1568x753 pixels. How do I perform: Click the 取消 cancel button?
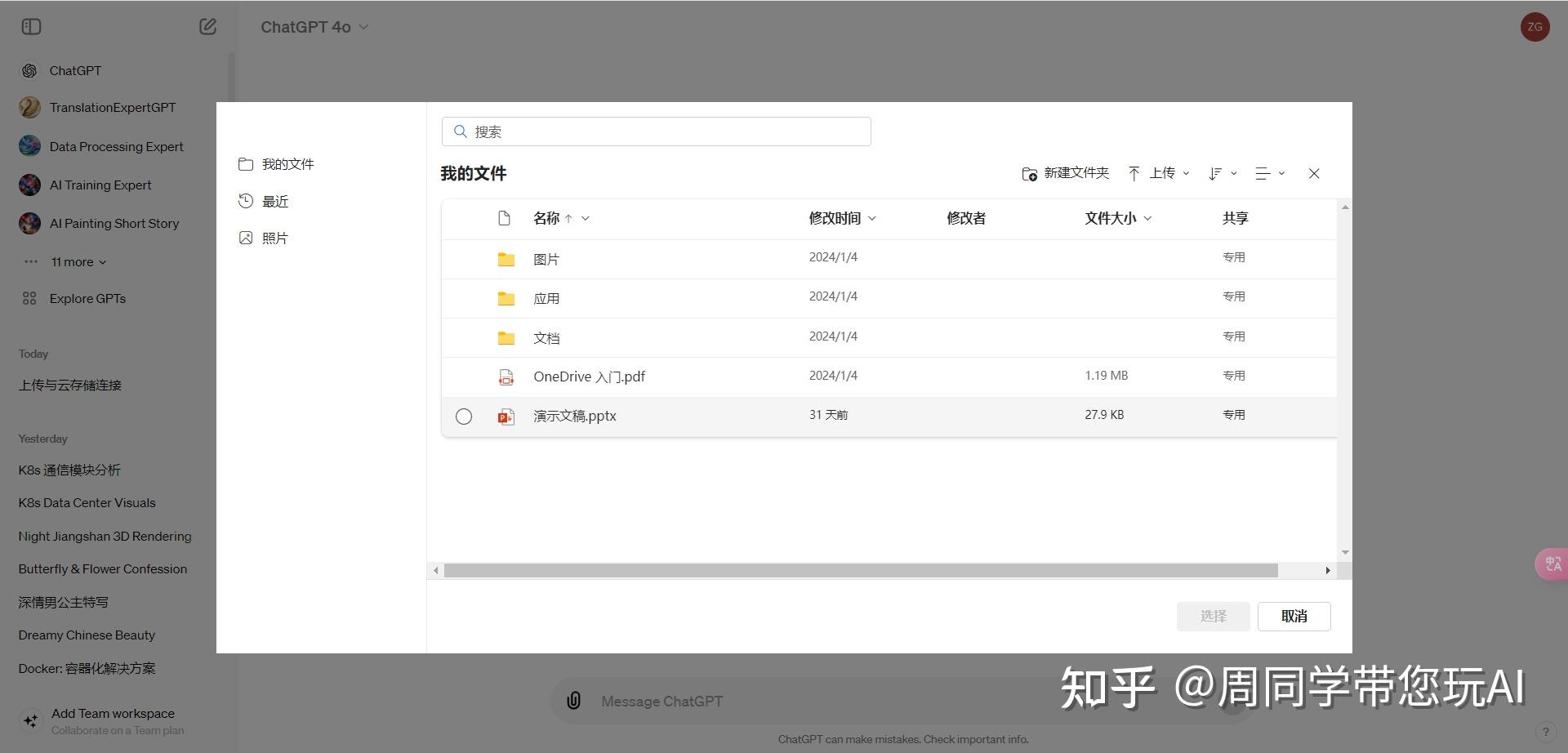1294,616
